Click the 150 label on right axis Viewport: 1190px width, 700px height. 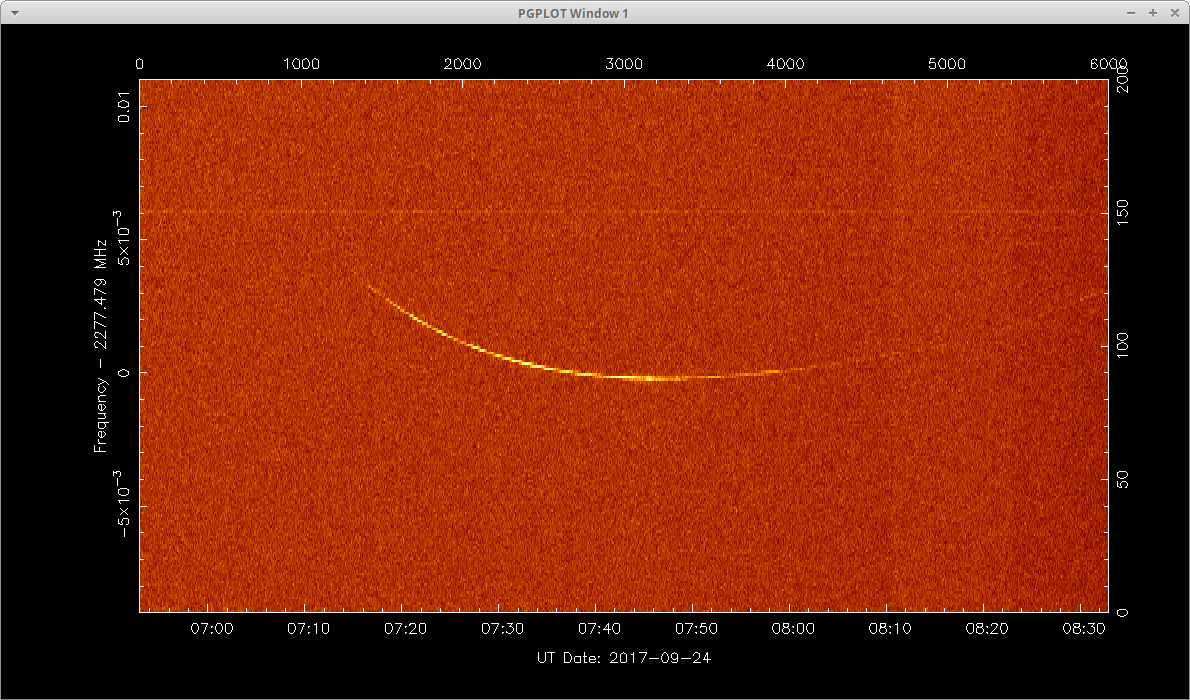click(x=1122, y=211)
